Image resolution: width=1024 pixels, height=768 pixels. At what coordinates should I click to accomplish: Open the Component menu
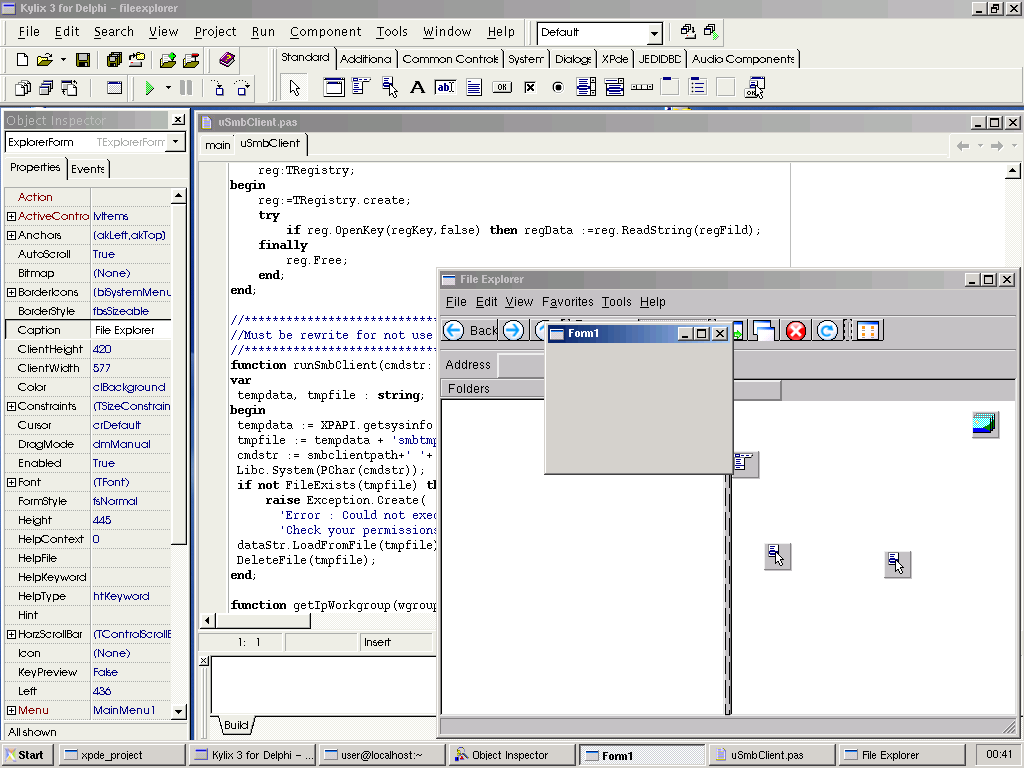(x=325, y=31)
